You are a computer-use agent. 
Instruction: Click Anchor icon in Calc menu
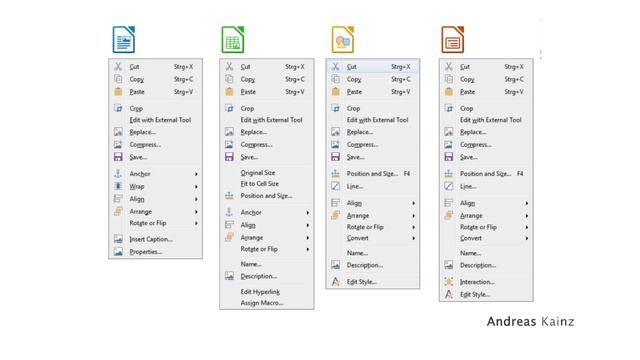pos(229,212)
